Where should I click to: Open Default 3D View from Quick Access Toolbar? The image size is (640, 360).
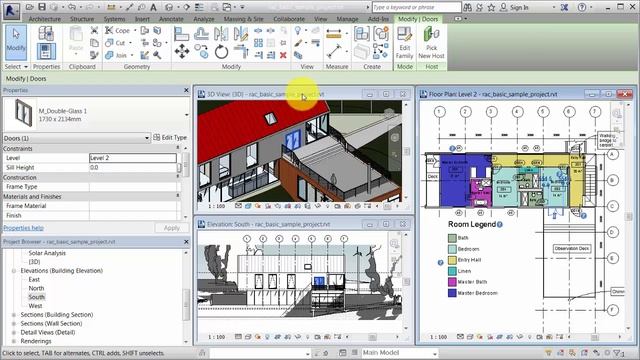coord(169,7)
